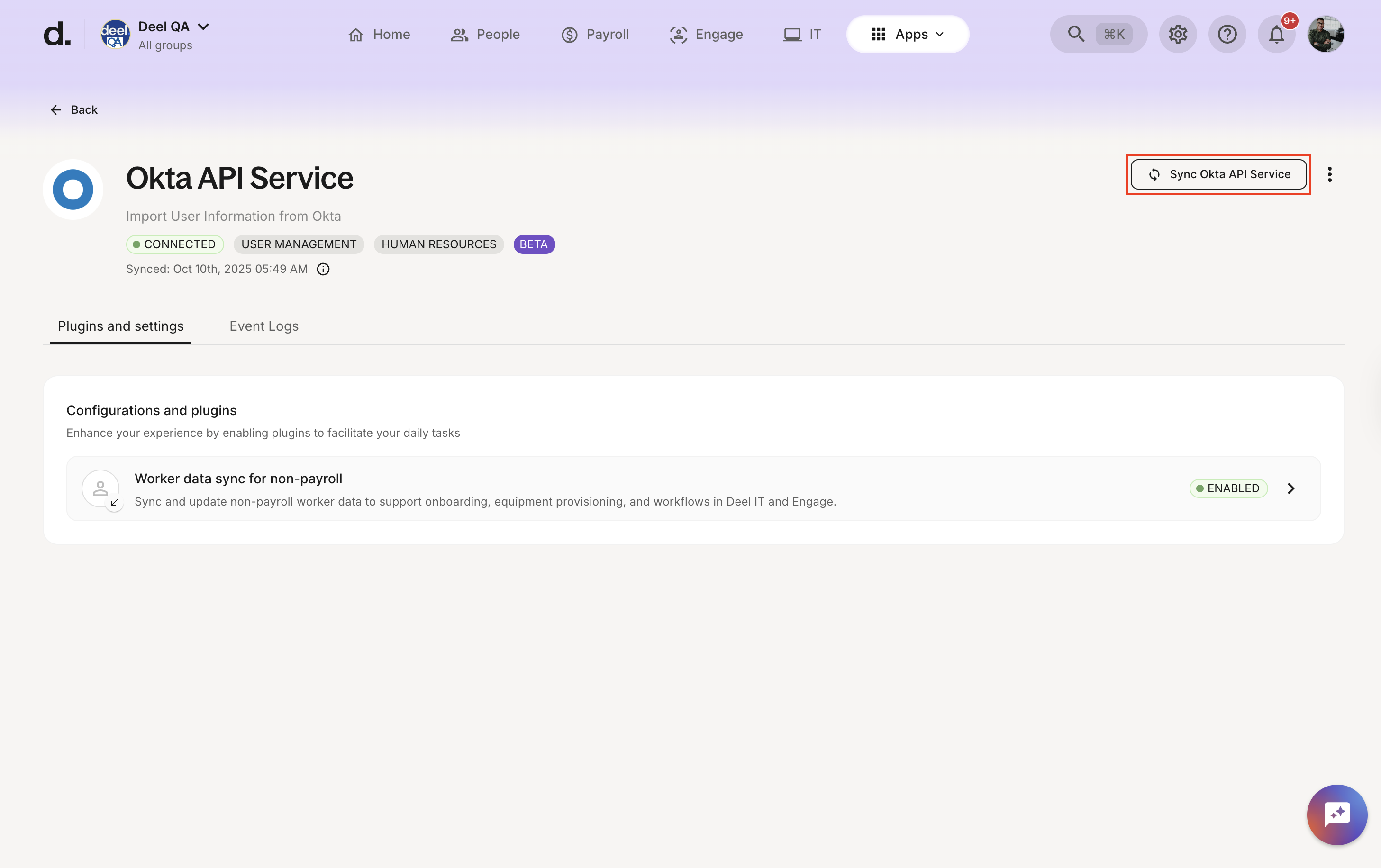Go Back using the back link
1381x868 pixels.
click(x=74, y=109)
